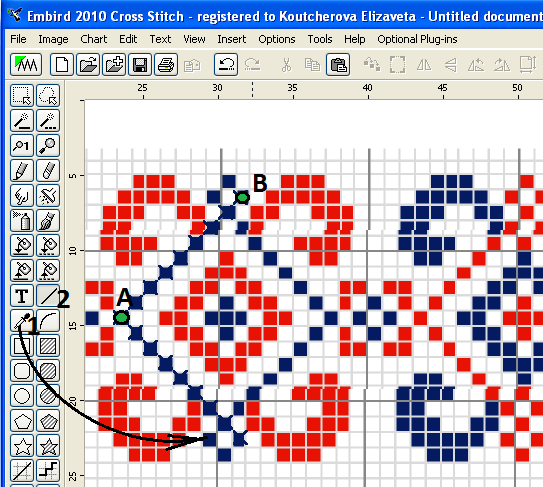Screen dimensions: 543x487
Task: Select the brush-cleaning spray tool
Action: click(48, 195)
